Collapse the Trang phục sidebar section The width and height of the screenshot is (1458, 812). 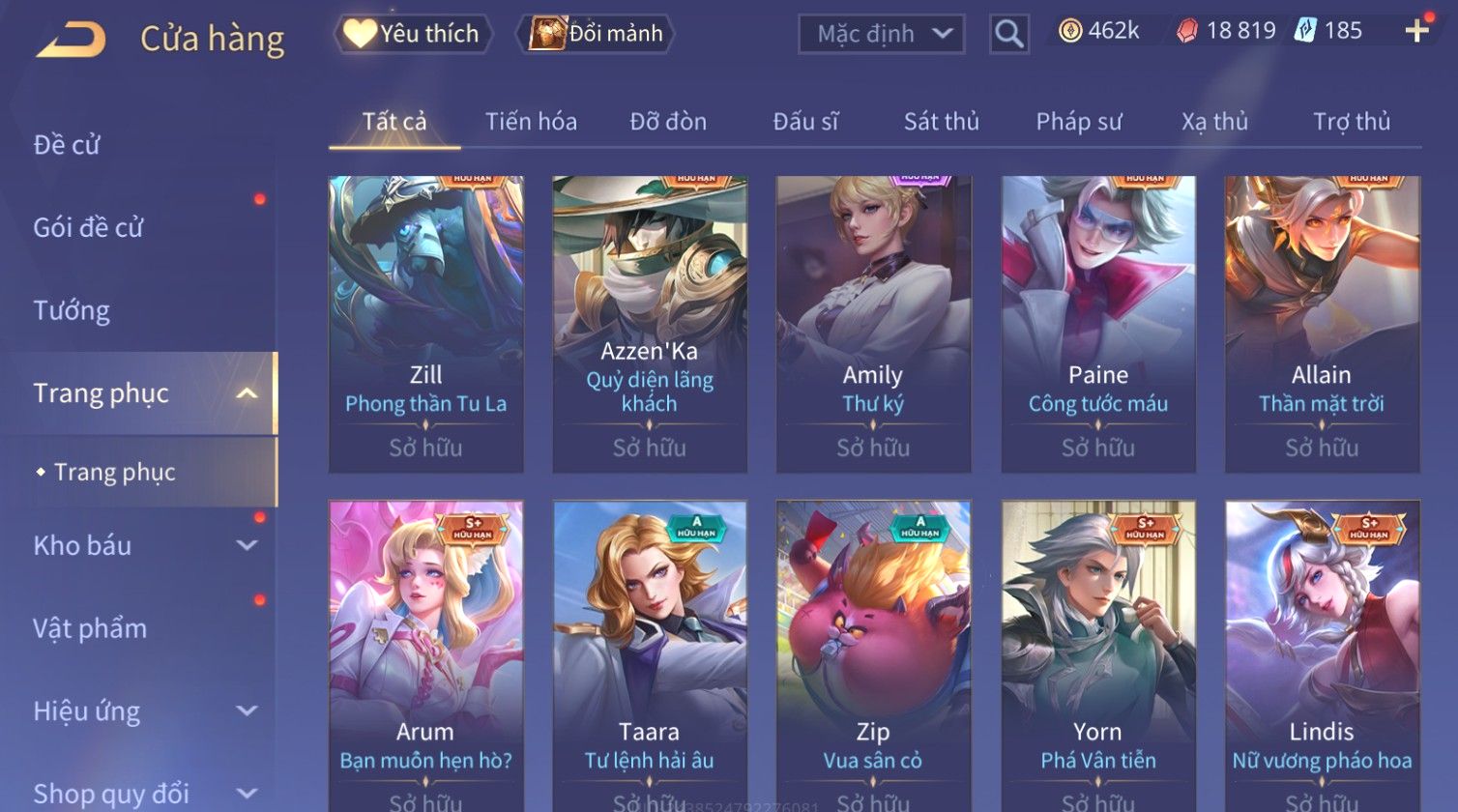click(247, 393)
